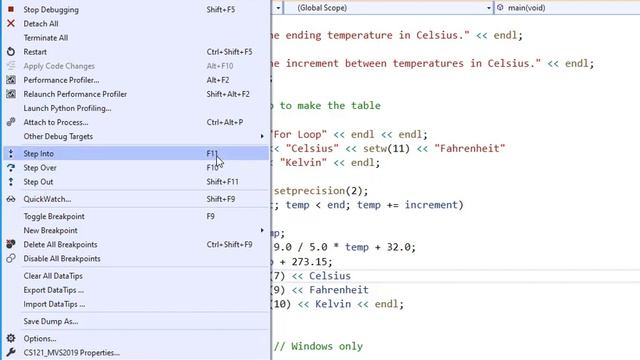Click the Relaunch Performance Profiler icon
Screen dimensions: 640x360
tap(11, 94)
